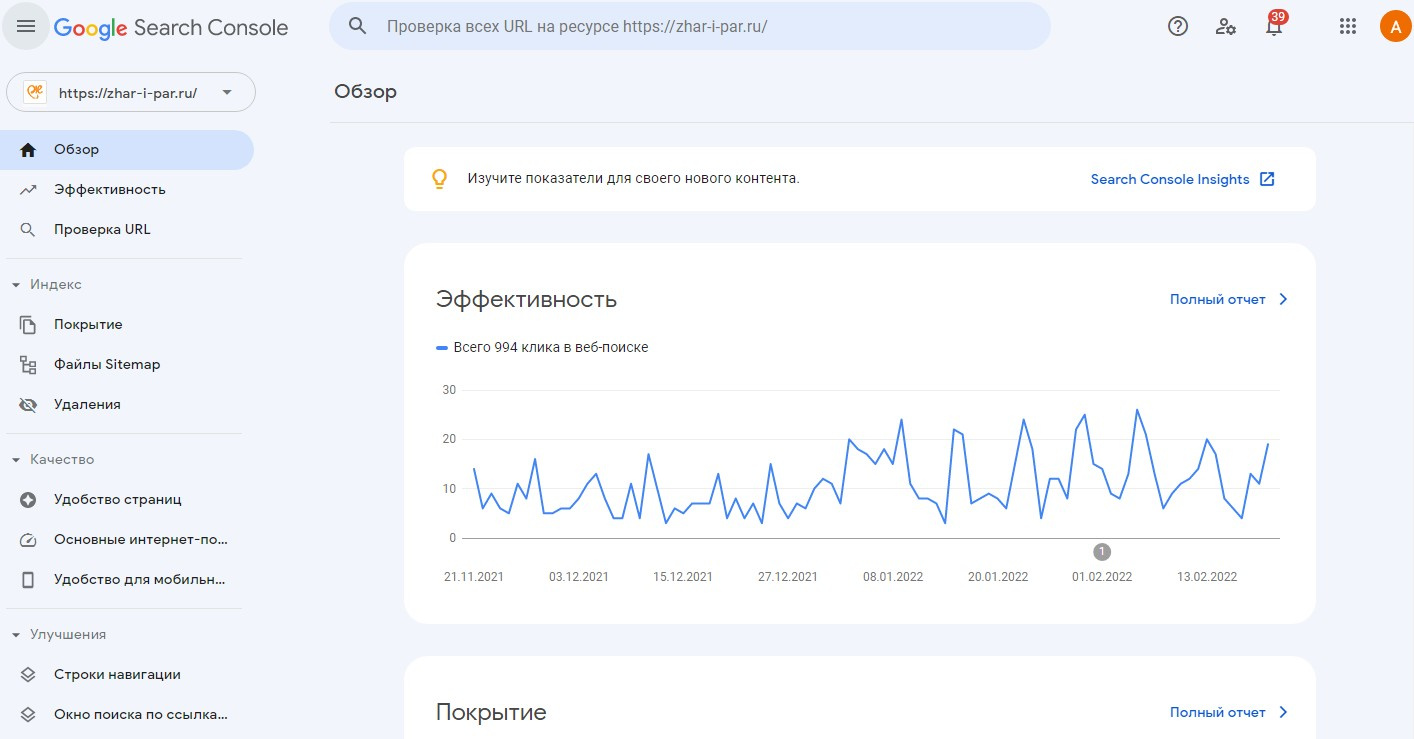This screenshot has width=1414, height=739.
Task: Click the help question mark icon
Action: tap(1178, 27)
